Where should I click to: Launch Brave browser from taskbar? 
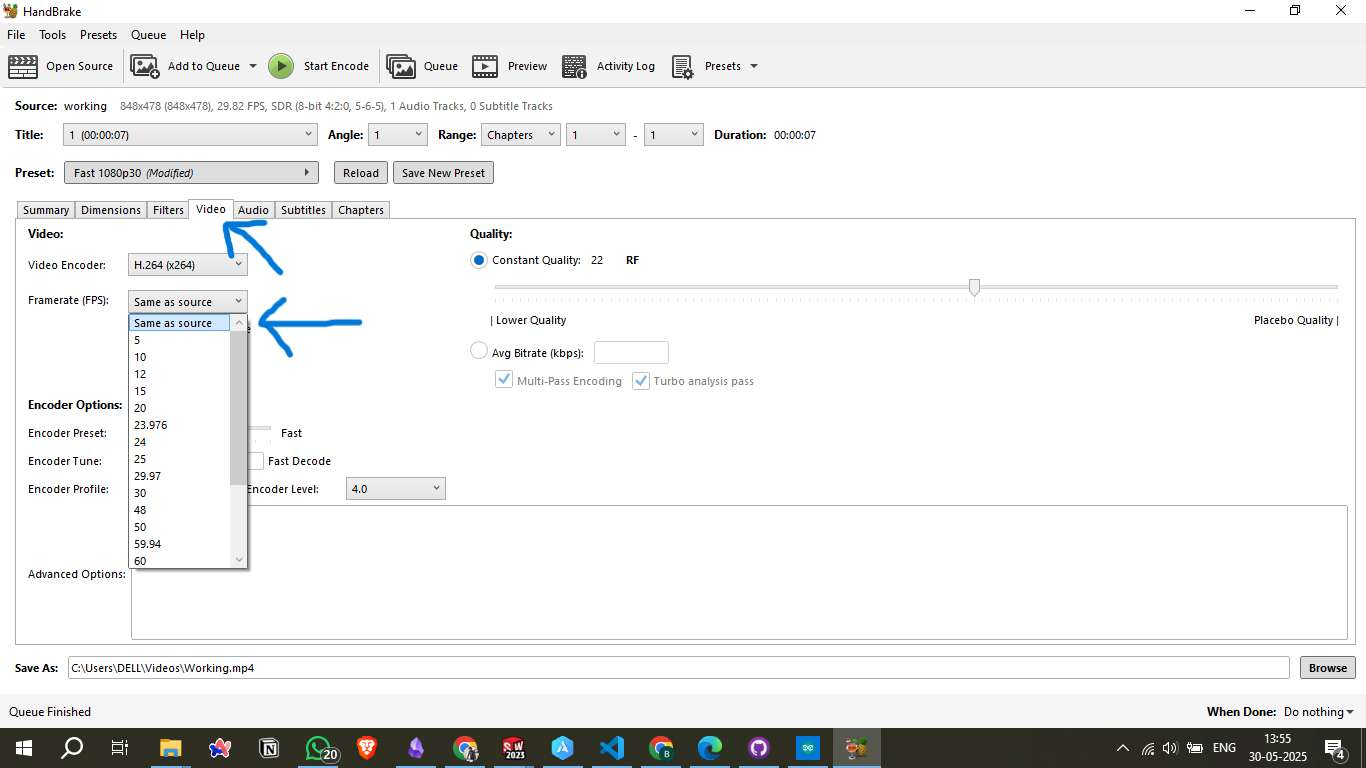coord(367,748)
